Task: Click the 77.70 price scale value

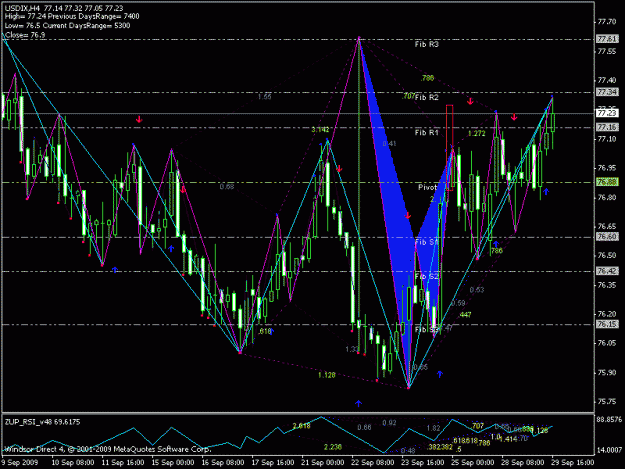Action: point(607,22)
